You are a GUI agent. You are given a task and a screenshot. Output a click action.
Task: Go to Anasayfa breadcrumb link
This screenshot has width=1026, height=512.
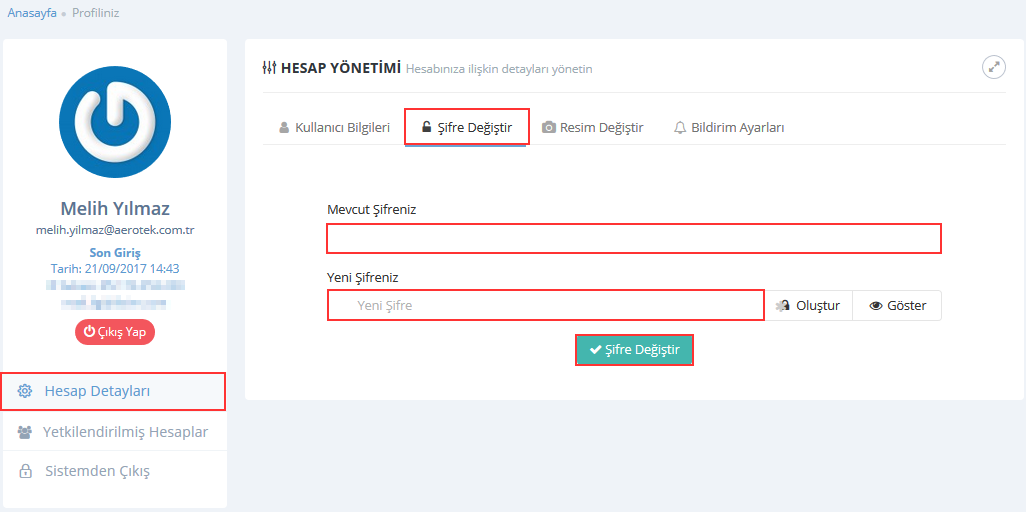[x=32, y=14]
